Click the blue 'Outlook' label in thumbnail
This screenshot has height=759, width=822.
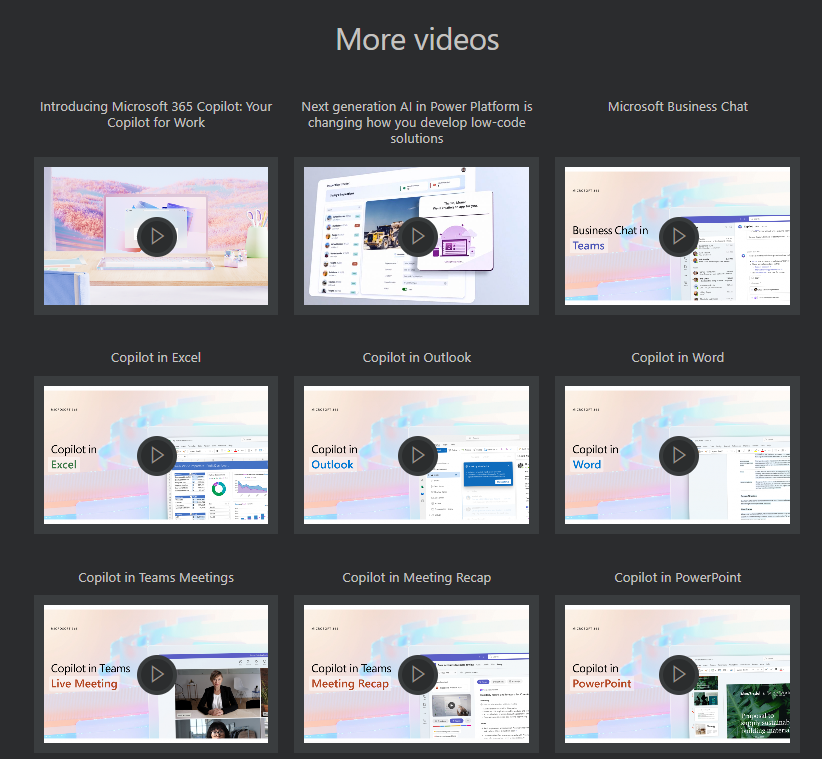[332, 464]
